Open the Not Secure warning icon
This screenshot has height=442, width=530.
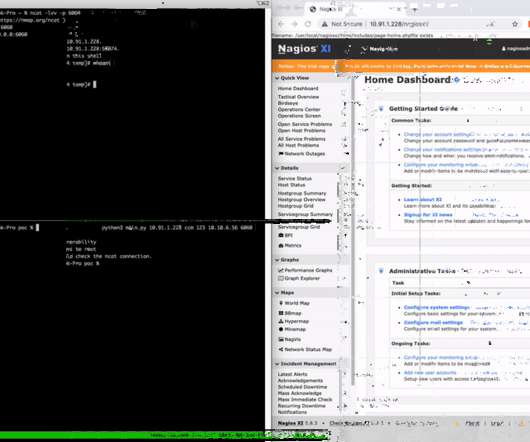pyautogui.click(x=324, y=24)
